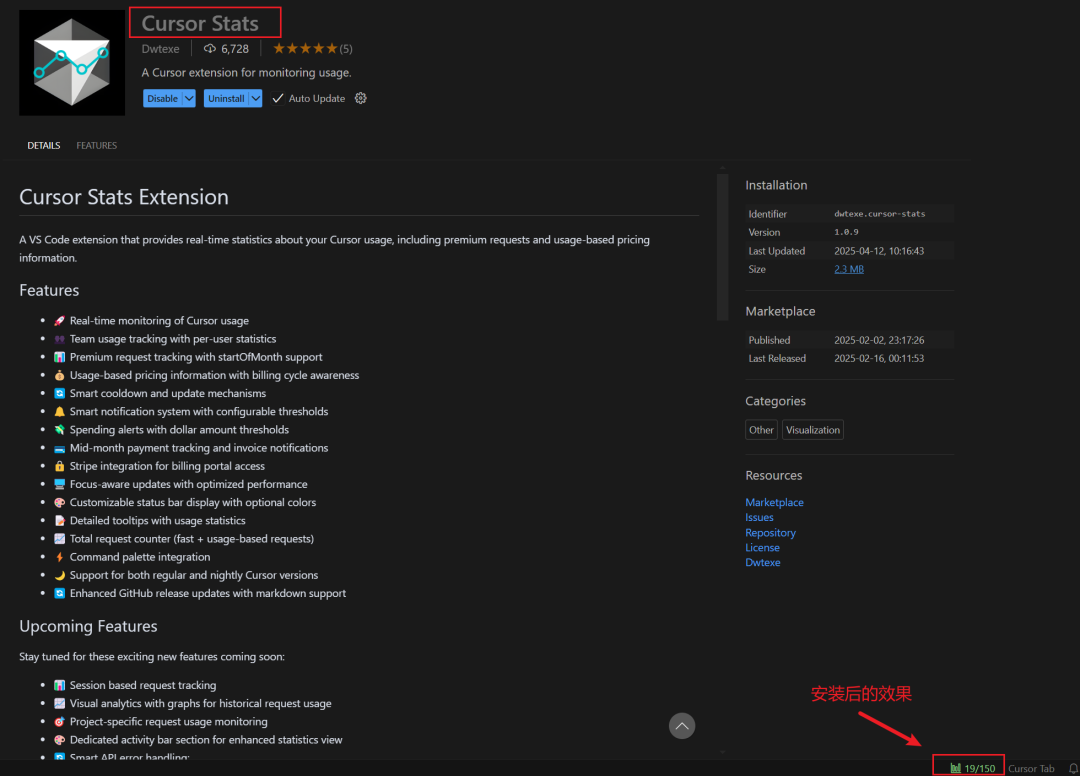Click the Last Released 2025-02-16 date
The height and width of the screenshot is (776, 1080).
tap(879, 358)
